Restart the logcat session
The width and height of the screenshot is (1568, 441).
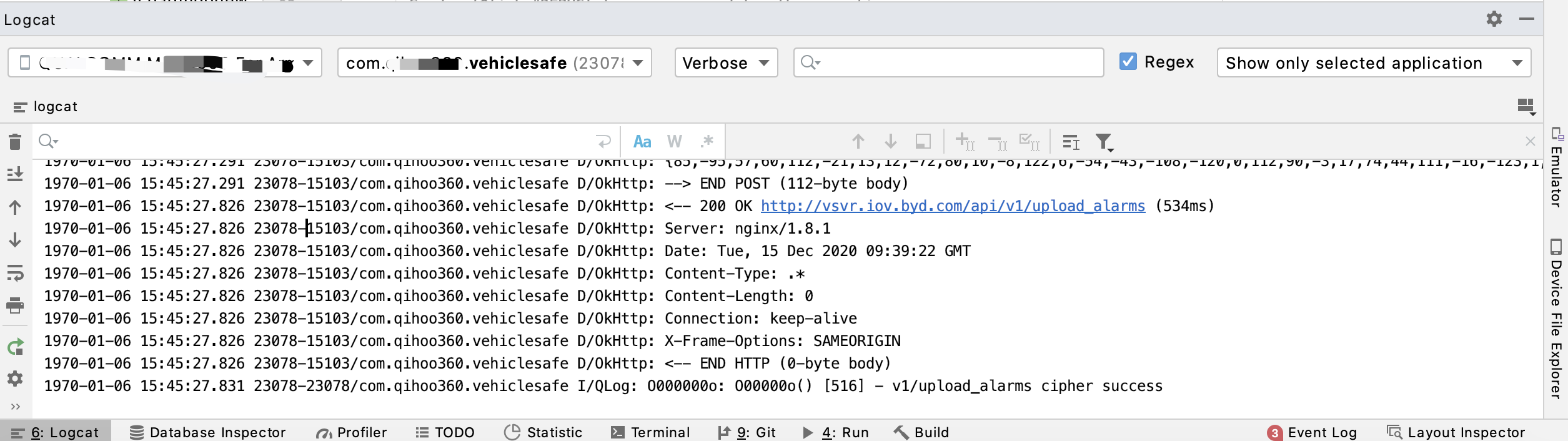14,347
